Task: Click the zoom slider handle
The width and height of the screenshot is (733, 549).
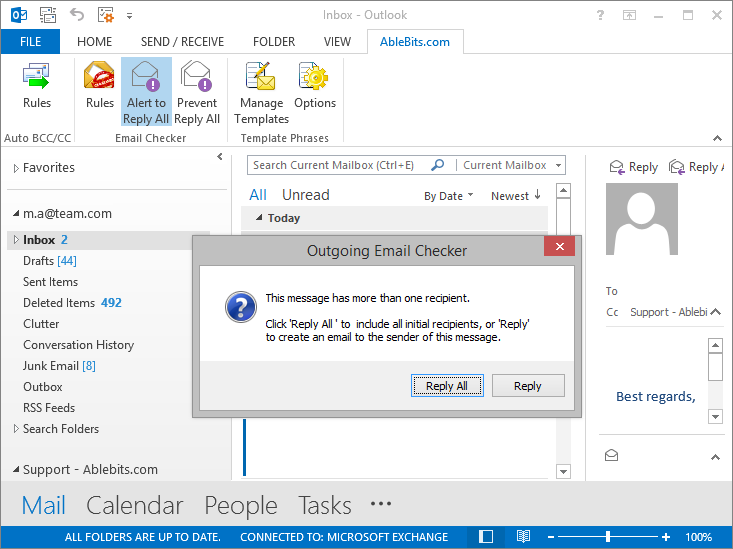Action: 608,536
